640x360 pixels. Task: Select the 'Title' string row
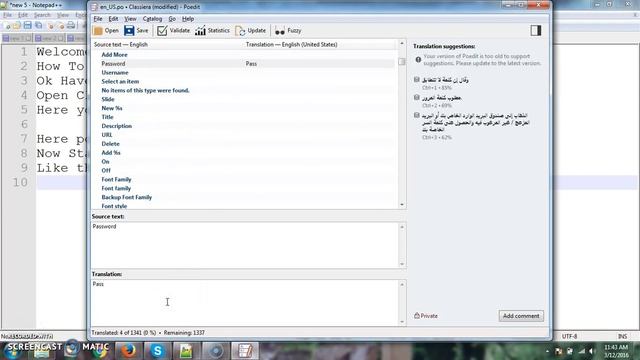pyautogui.click(x=244, y=117)
